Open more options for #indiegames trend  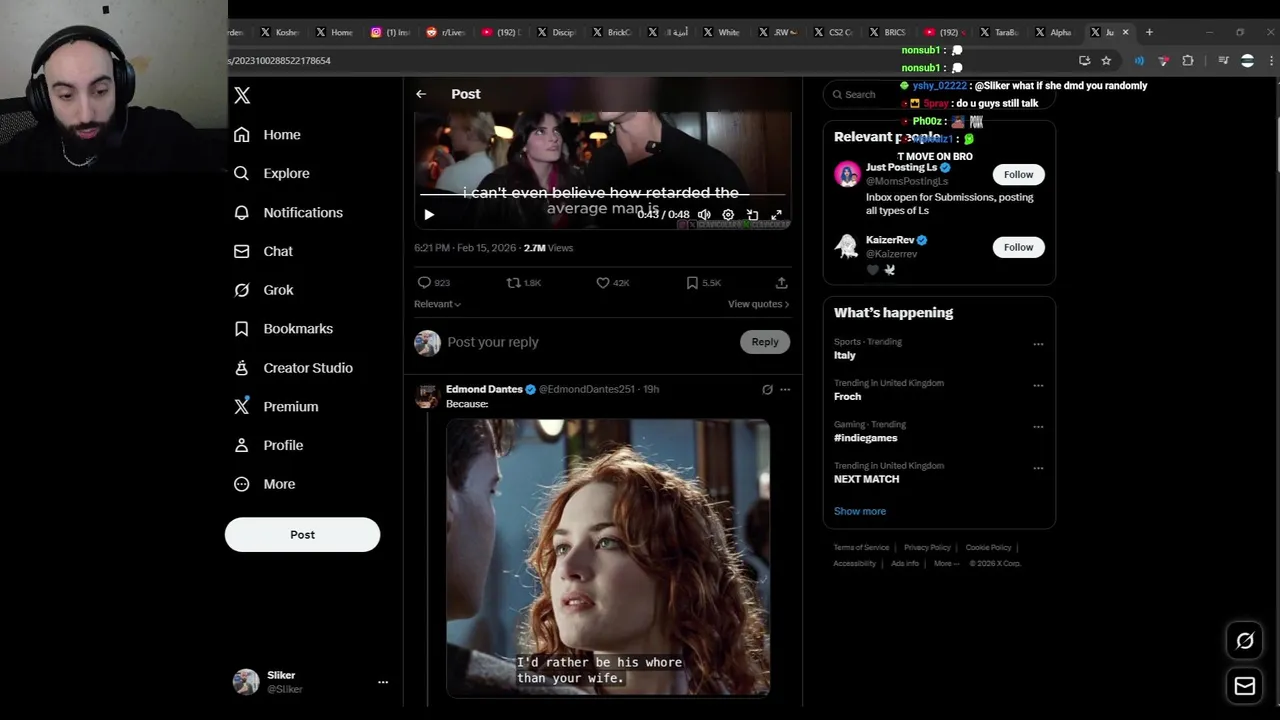point(1038,427)
